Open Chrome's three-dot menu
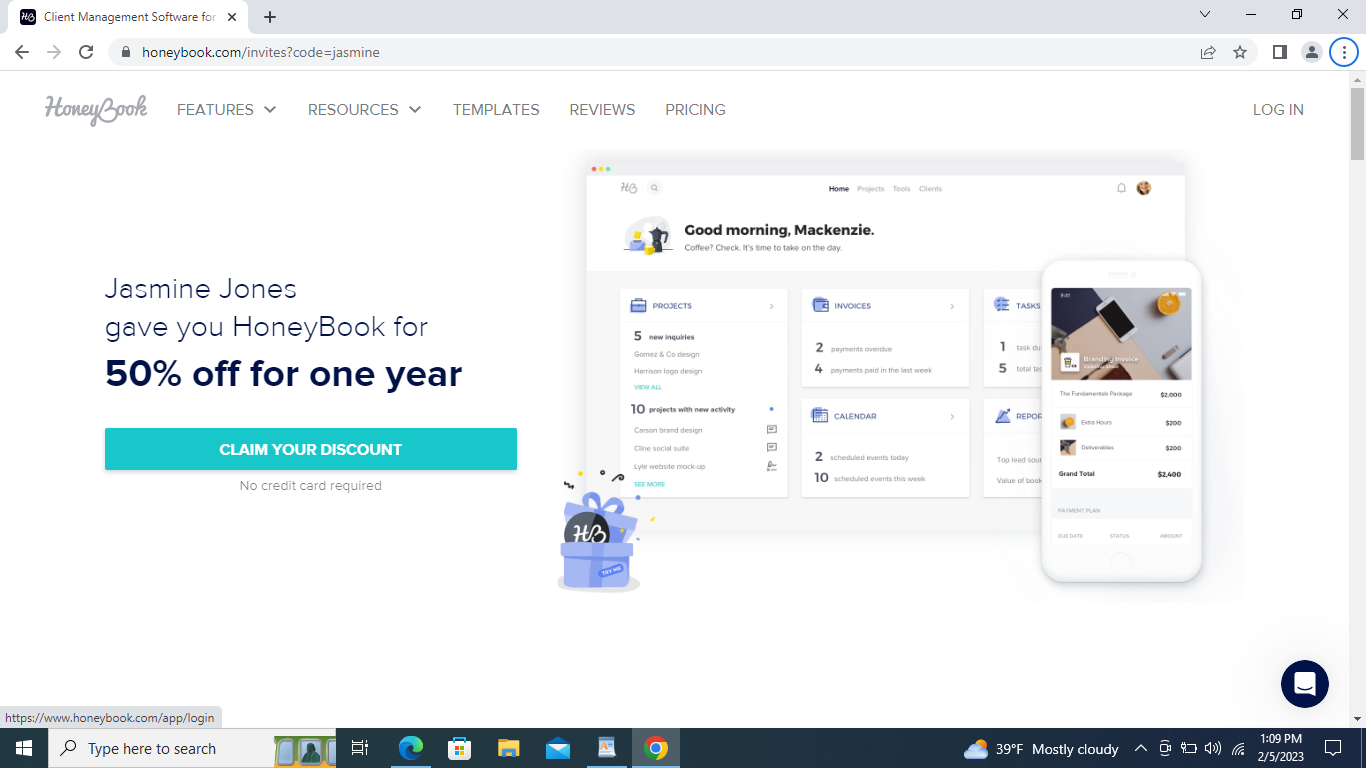1366x768 pixels. 1343,52
